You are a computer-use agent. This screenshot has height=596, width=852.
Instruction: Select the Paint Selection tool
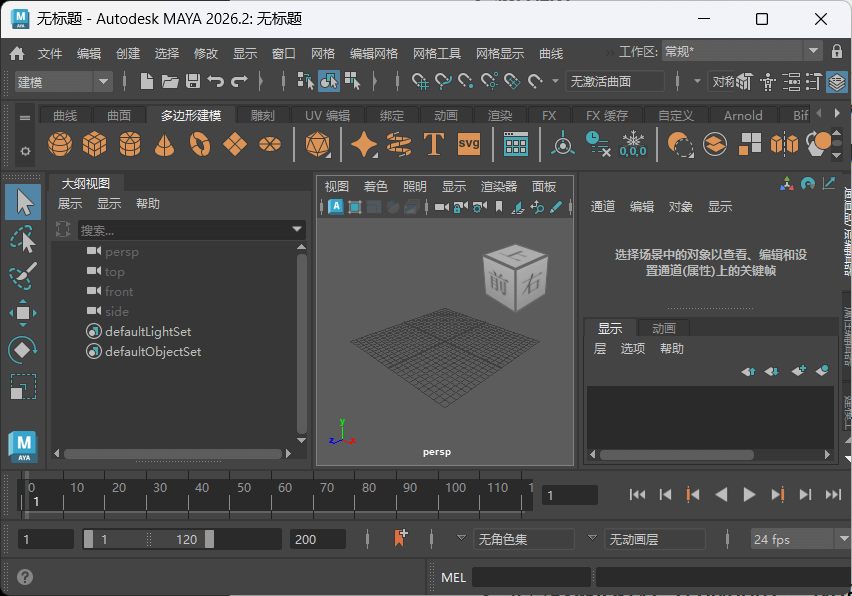click(22, 272)
